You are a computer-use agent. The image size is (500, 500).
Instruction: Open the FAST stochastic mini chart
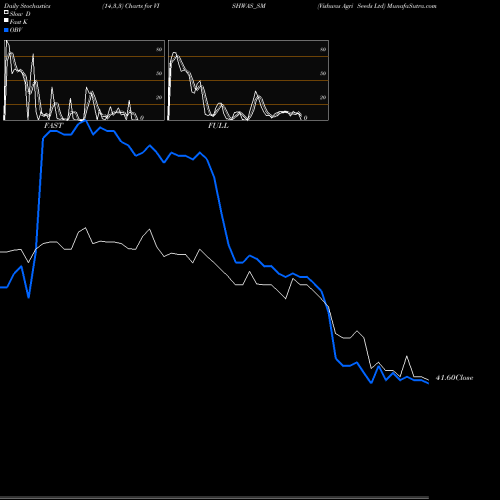(x=84, y=80)
